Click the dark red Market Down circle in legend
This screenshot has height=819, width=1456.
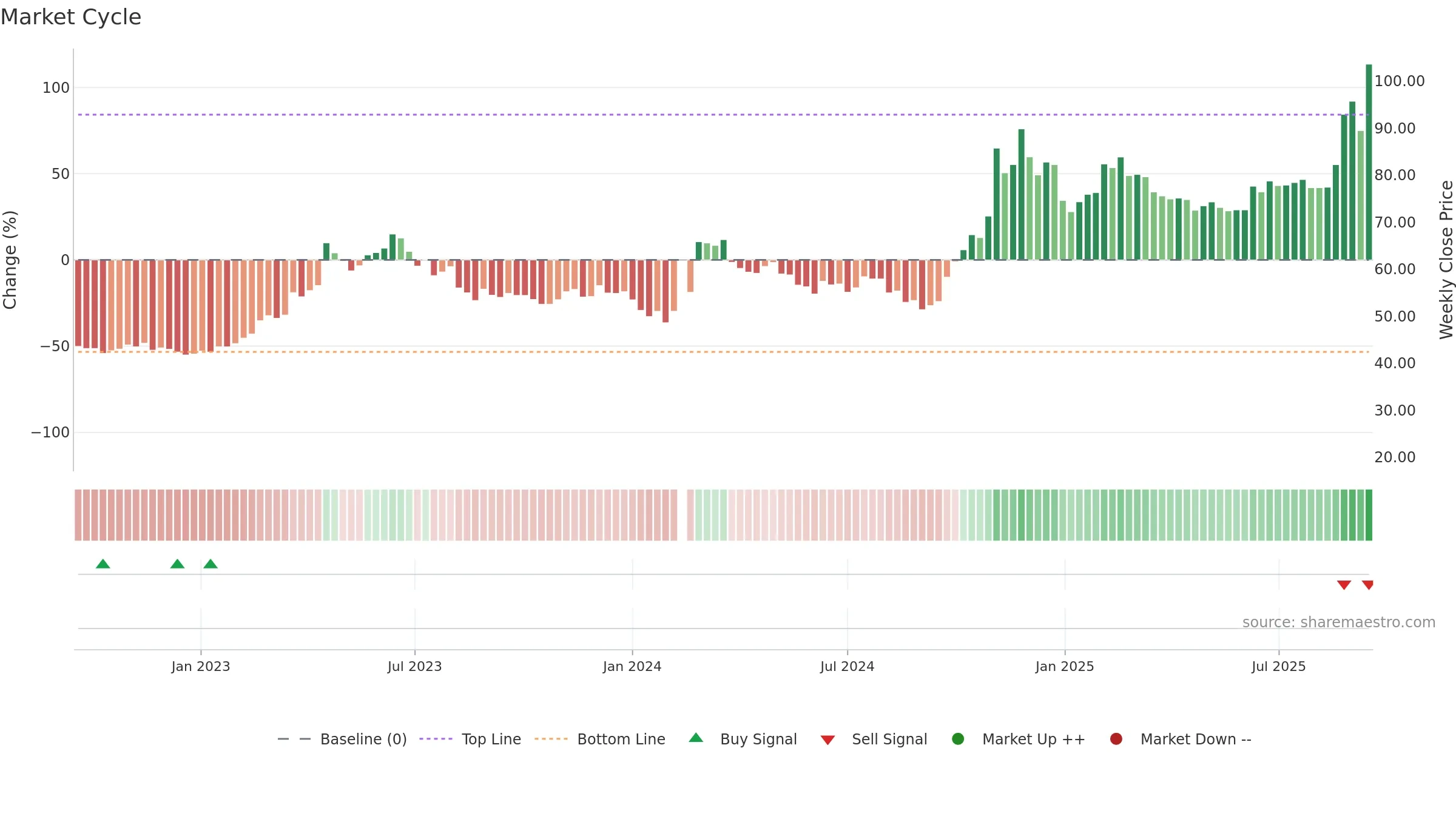[1116, 739]
